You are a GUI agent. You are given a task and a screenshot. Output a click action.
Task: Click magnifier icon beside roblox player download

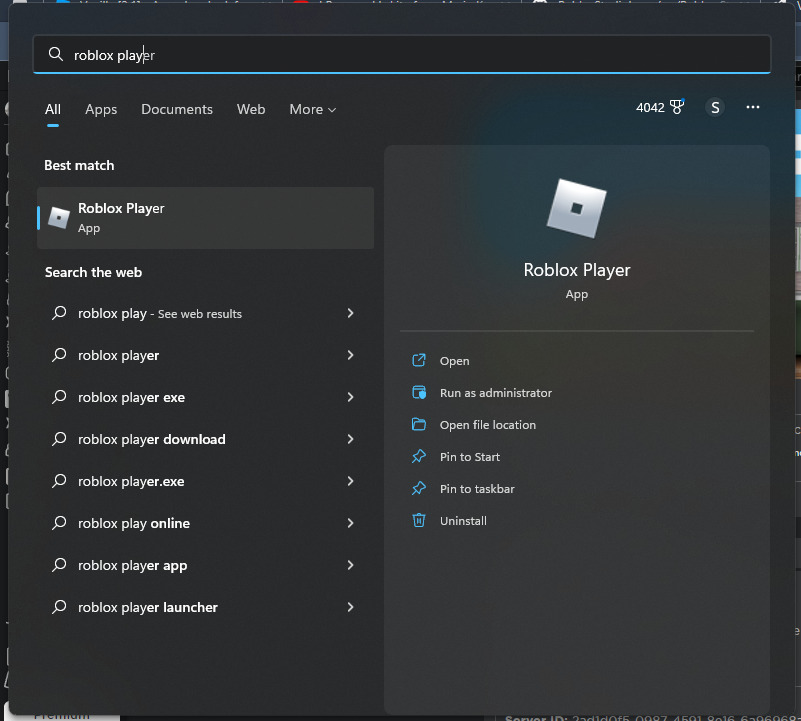[x=59, y=438]
